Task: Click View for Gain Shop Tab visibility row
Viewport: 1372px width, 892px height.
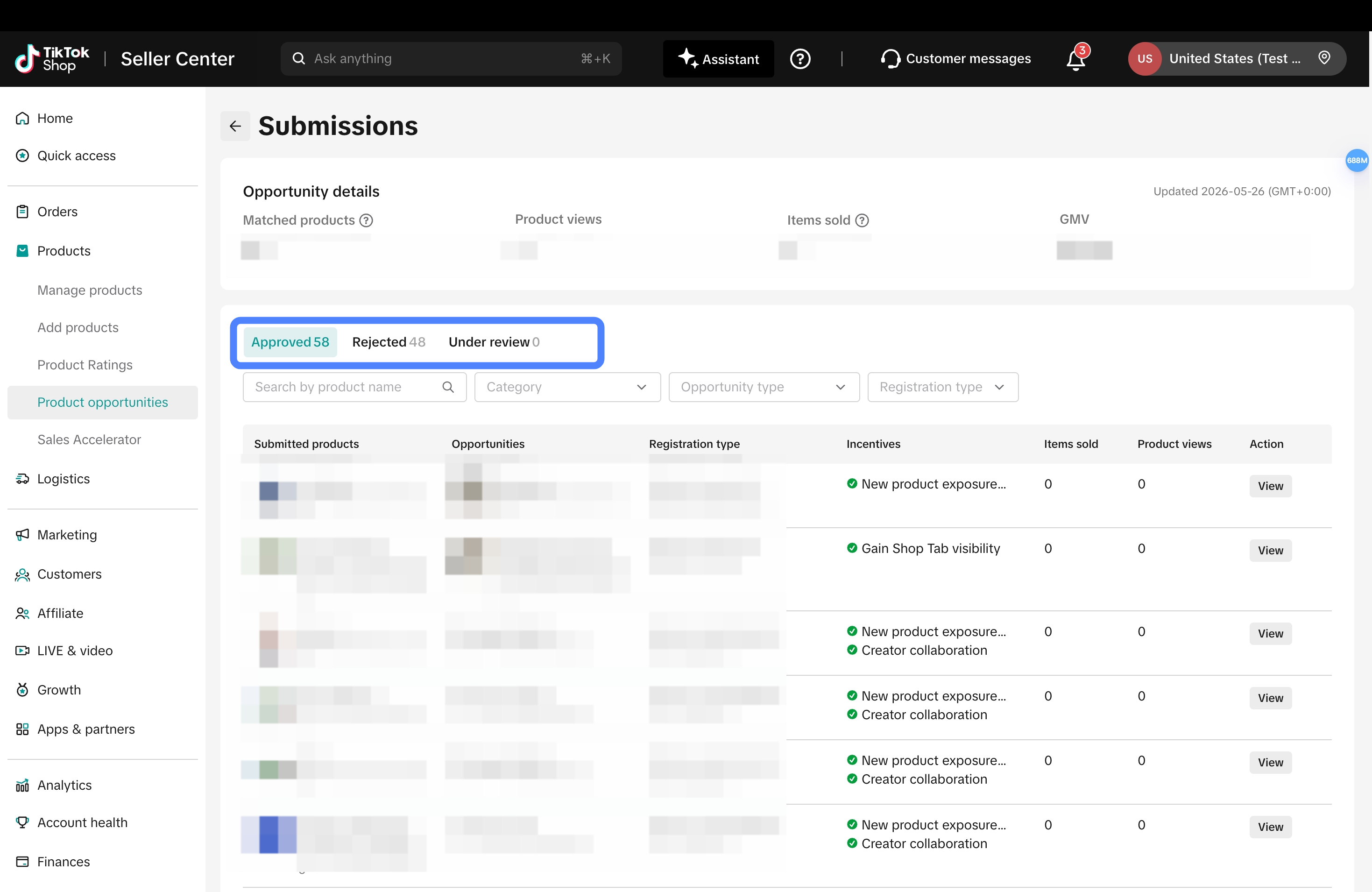Action: [1270, 551]
